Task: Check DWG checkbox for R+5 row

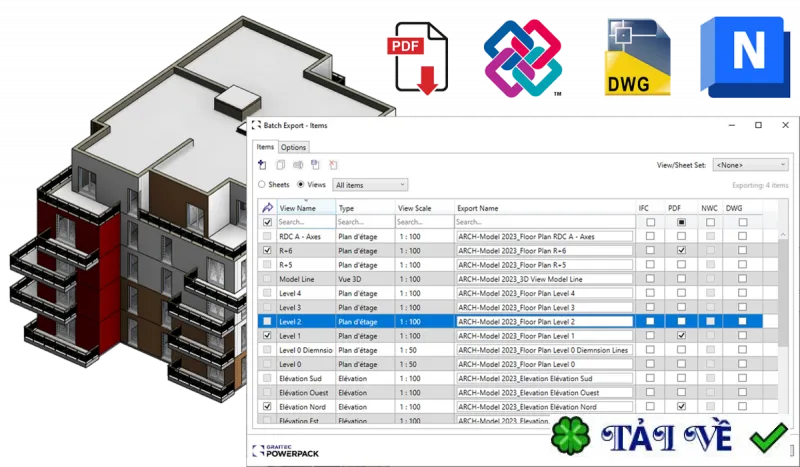Action: click(x=742, y=264)
